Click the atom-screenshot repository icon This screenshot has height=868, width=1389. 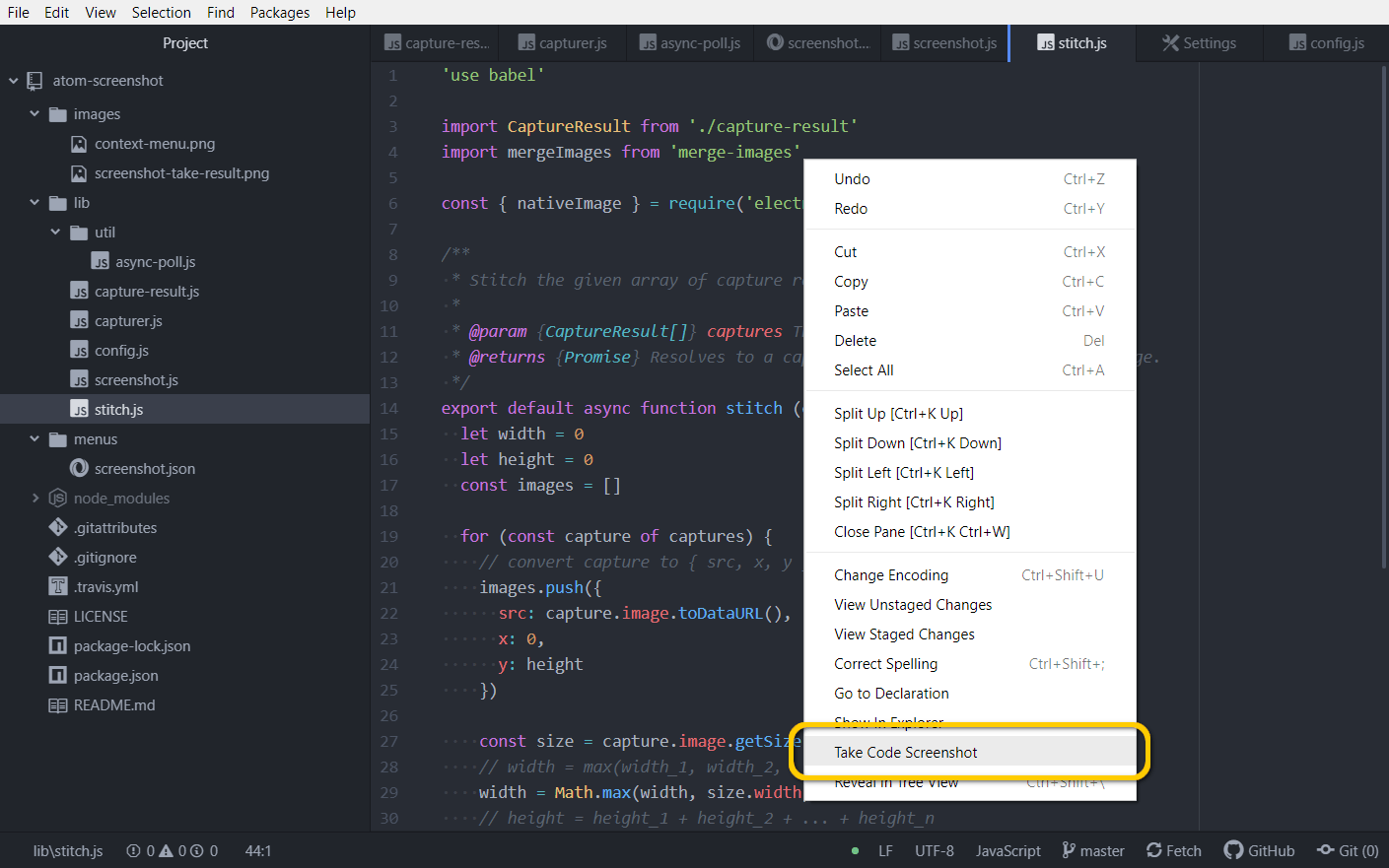[x=35, y=81]
